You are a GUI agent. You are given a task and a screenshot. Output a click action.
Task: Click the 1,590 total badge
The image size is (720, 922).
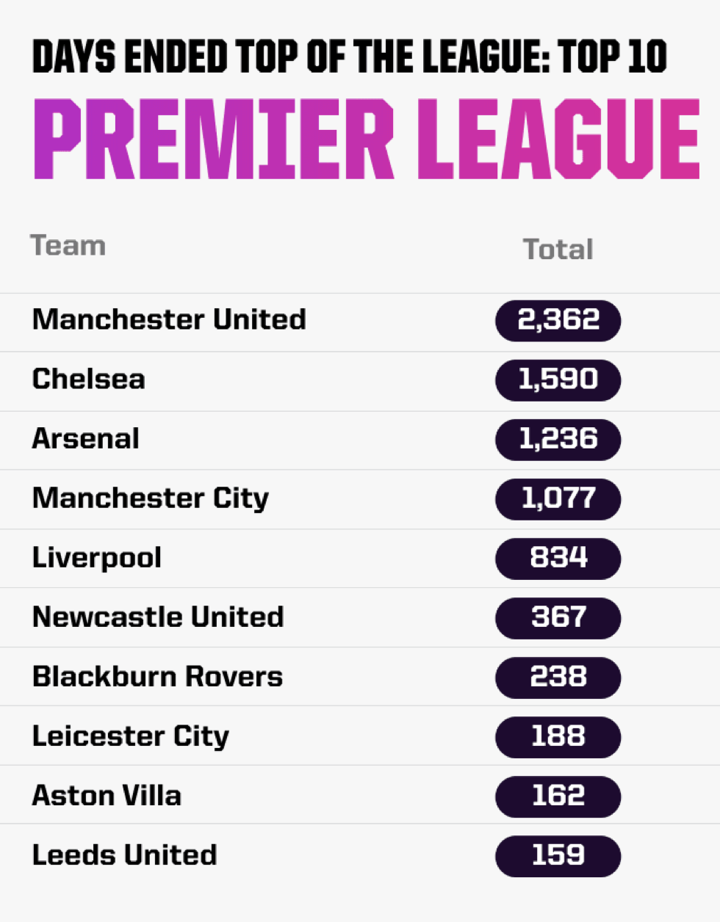(x=558, y=380)
